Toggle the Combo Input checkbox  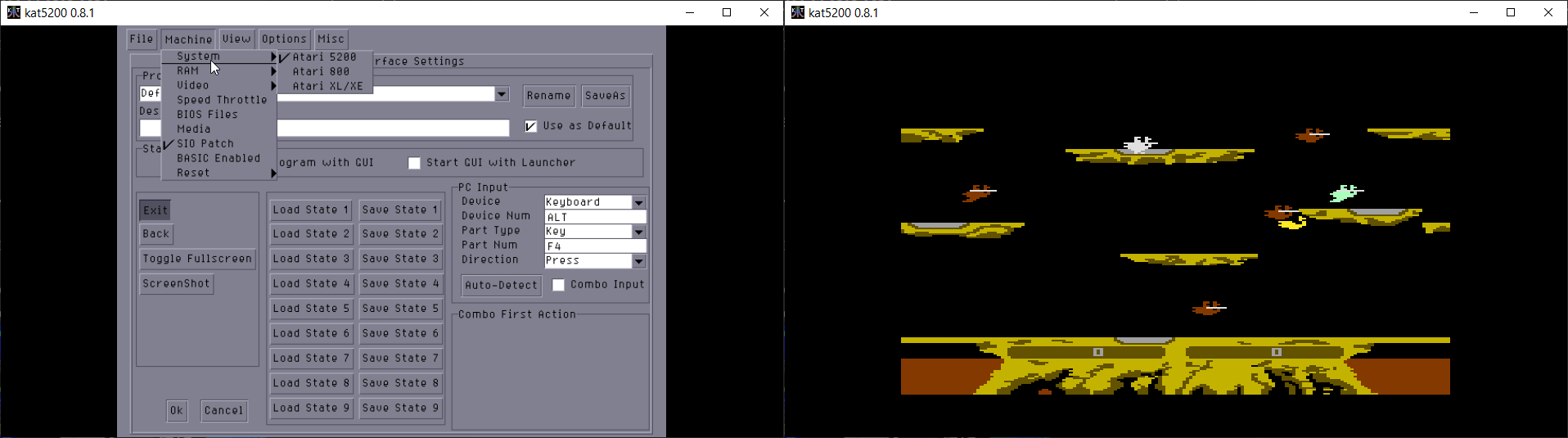point(558,285)
